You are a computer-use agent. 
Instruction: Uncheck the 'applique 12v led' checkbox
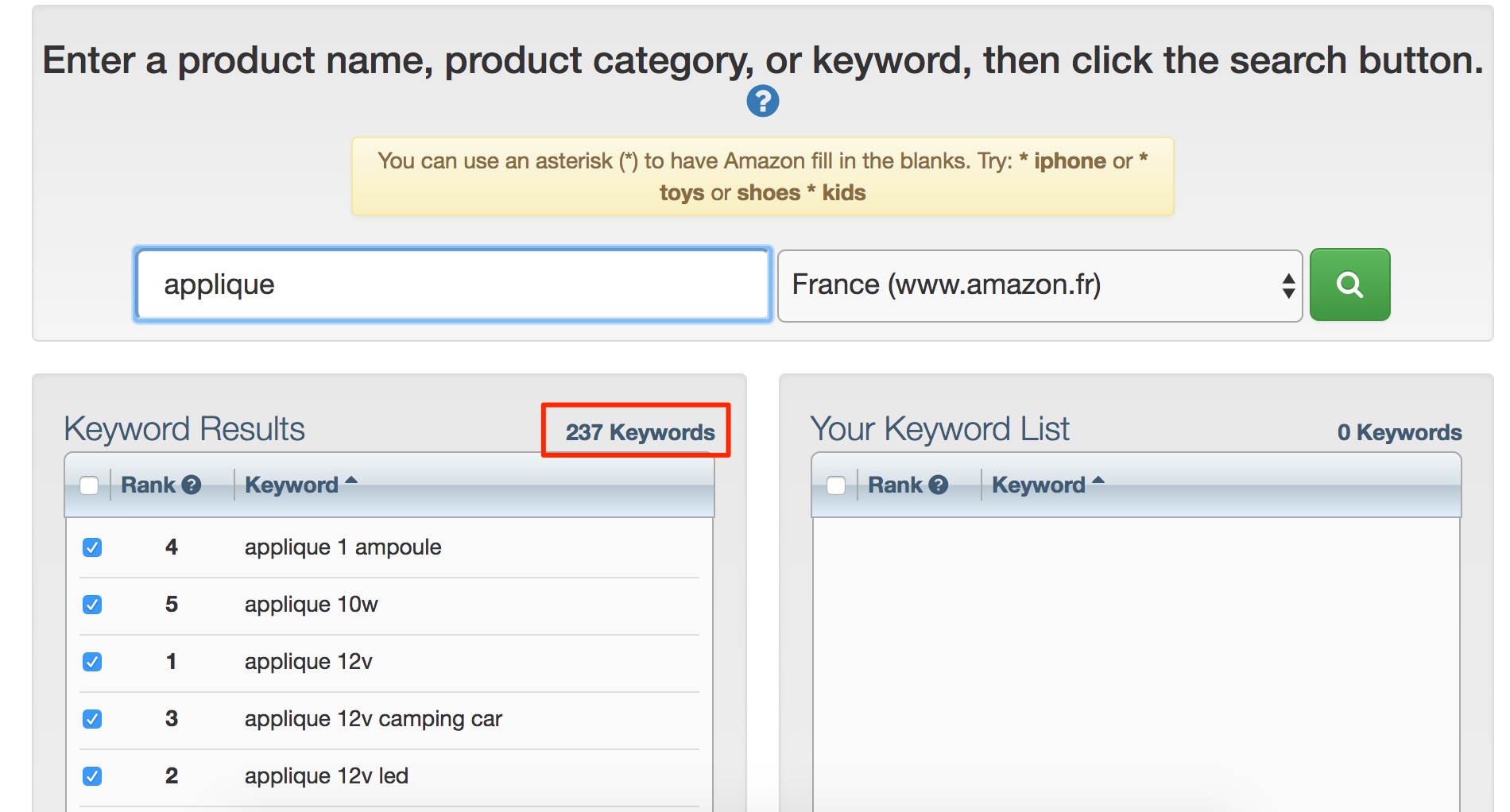[92, 776]
